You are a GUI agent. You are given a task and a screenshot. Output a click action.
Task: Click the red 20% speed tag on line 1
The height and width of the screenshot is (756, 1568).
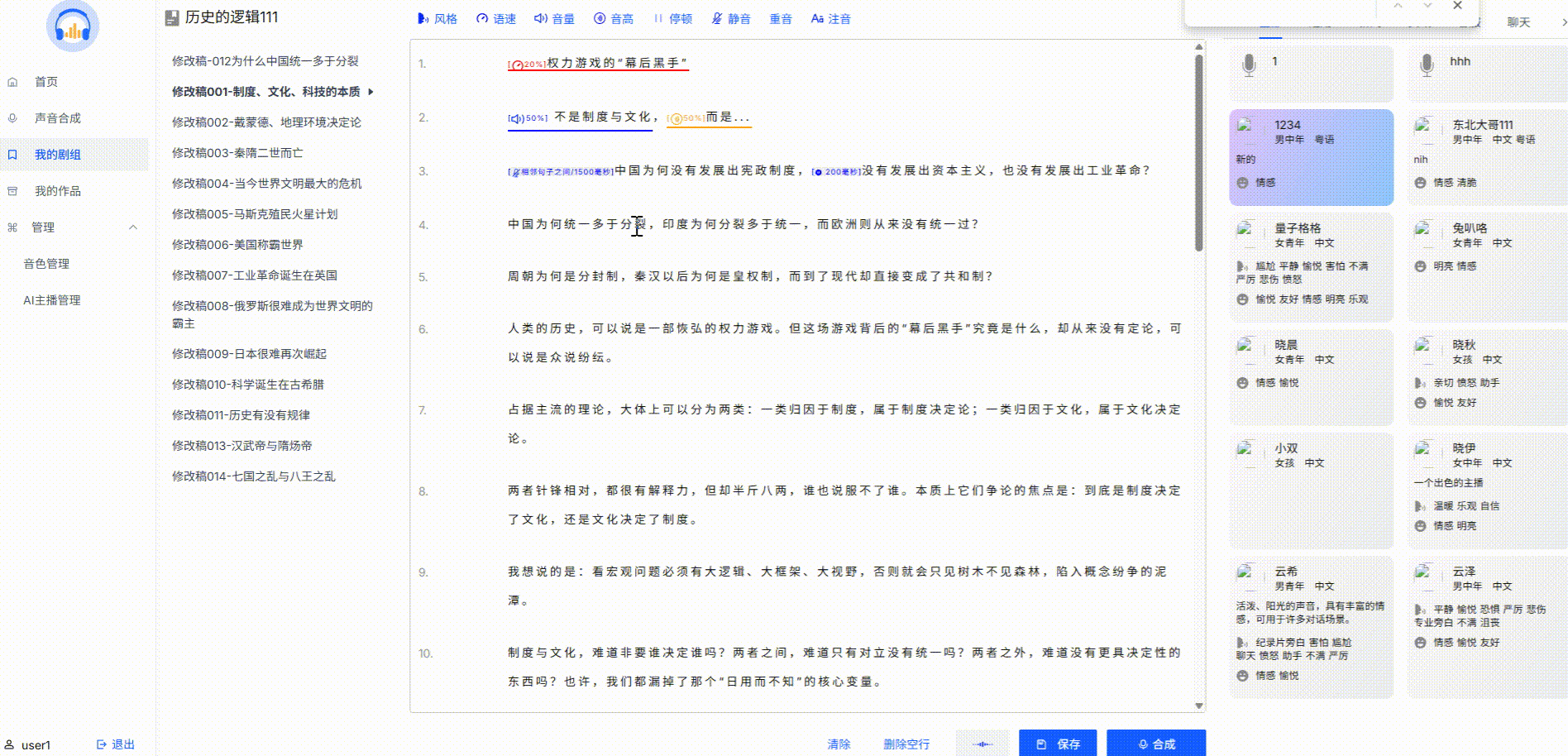point(527,64)
